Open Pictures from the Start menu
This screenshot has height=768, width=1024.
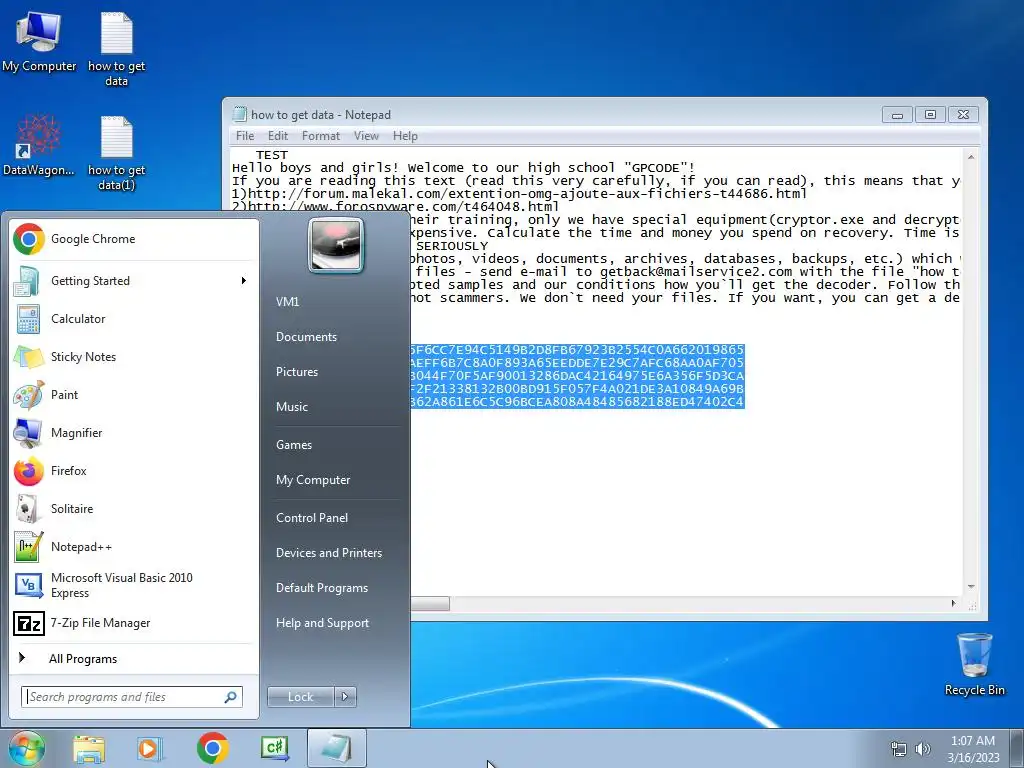pos(296,372)
